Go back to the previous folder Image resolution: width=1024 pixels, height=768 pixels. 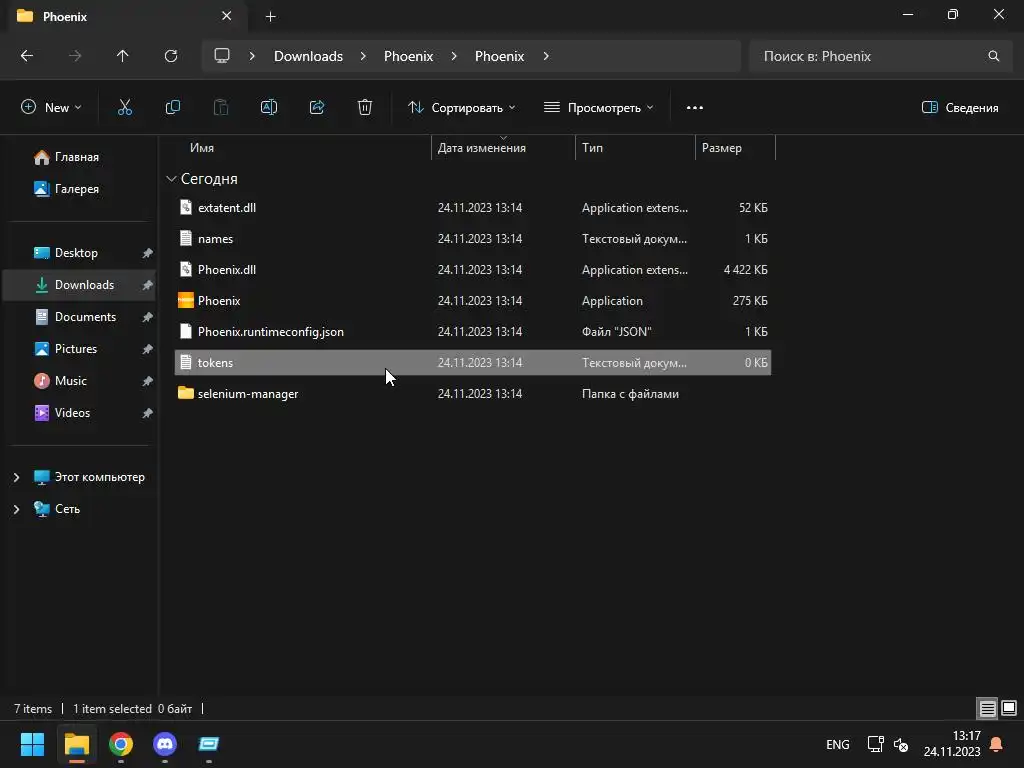27,56
